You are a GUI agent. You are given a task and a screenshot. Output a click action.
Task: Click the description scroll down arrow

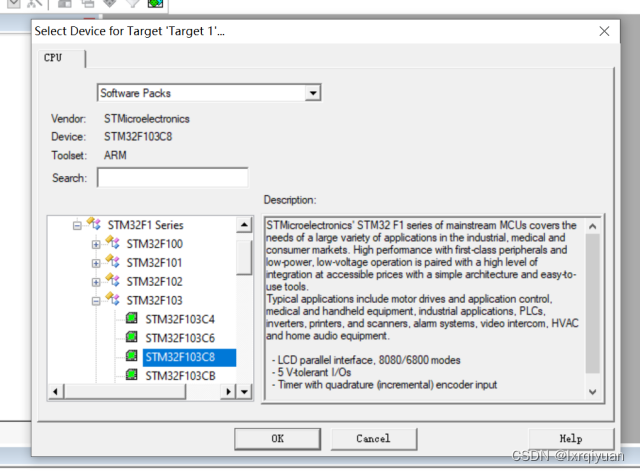coord(593,392)
